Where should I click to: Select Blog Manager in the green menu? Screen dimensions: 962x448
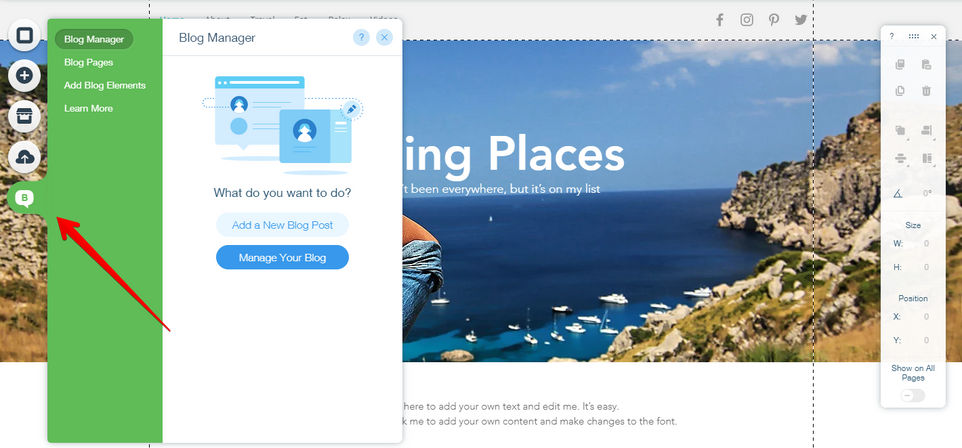click(x=94, y=39)
